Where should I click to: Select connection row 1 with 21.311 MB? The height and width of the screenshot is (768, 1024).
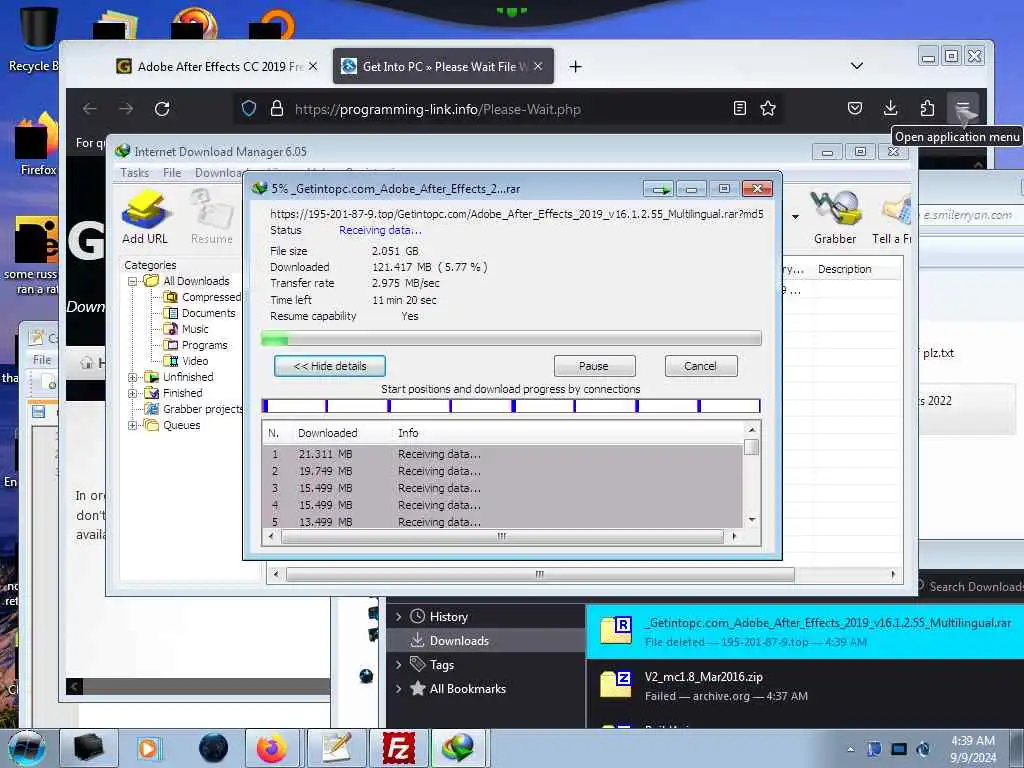(503, 454)
